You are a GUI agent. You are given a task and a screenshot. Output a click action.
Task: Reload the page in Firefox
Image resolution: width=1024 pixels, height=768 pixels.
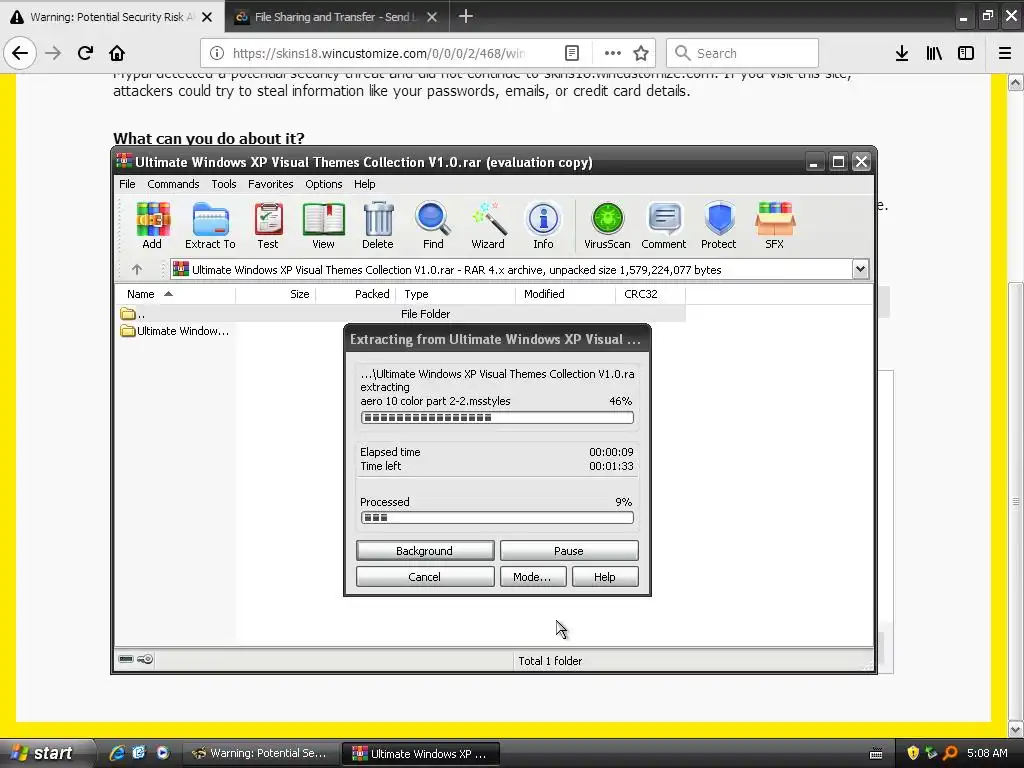click(85, 53)
